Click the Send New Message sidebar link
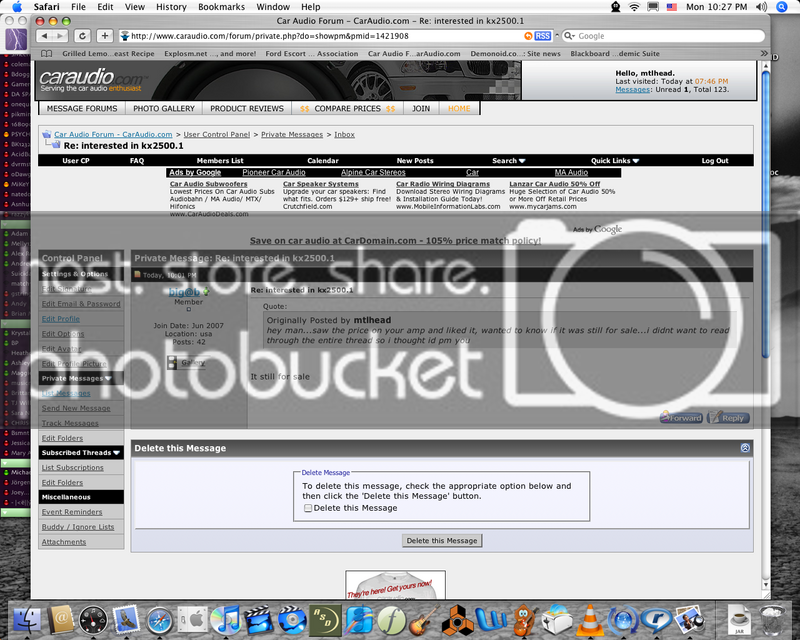800x640 pixels. coord(76,408)
